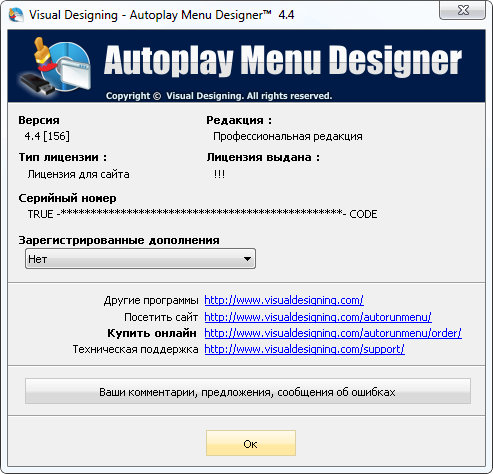This screenshot has height=474, width=493.
Task: Click the version value 4.4 [156]
Action: (x=47, y=136)
